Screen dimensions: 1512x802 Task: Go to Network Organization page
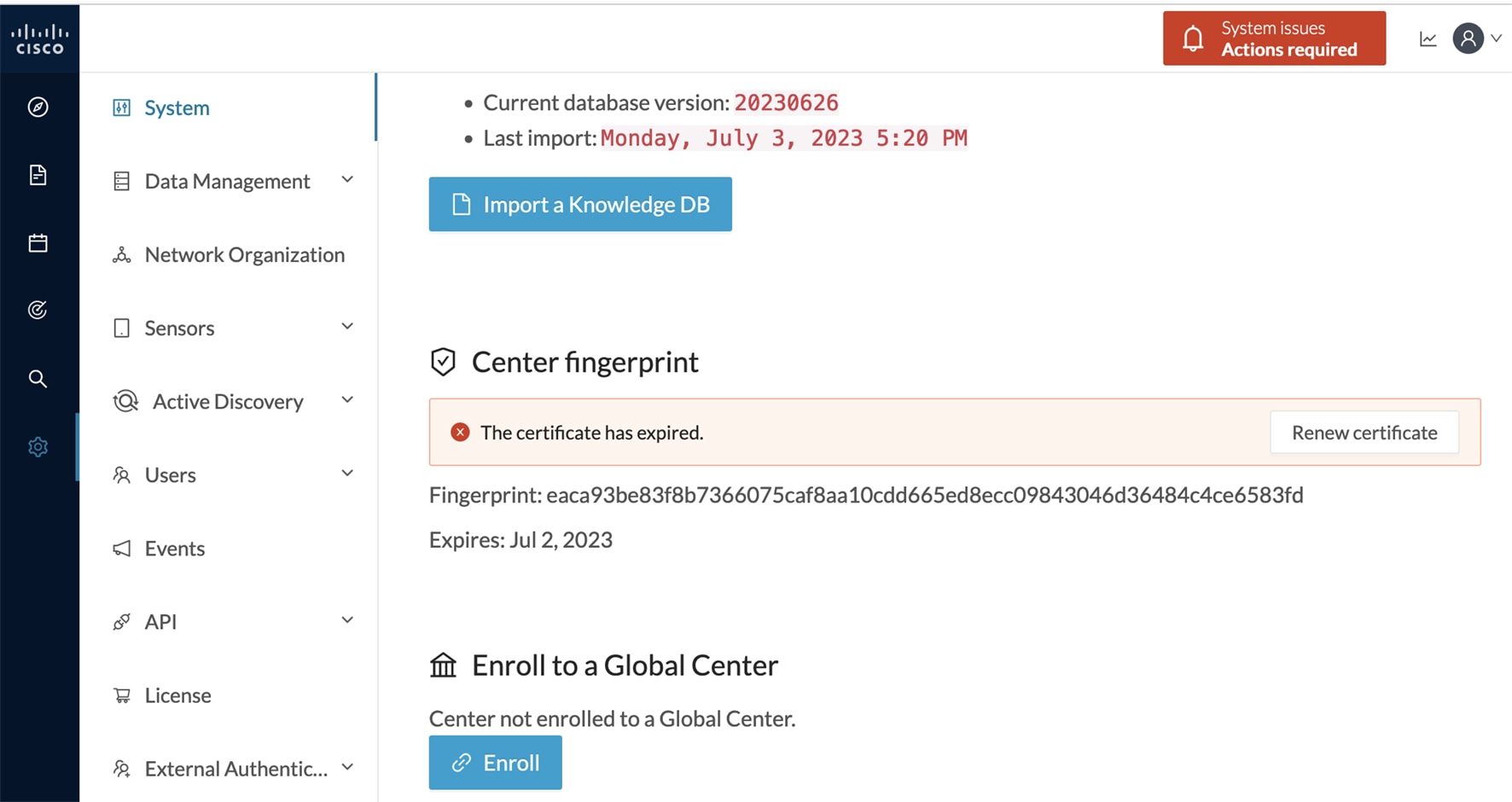pyautogui.click(x=244, y=254)
